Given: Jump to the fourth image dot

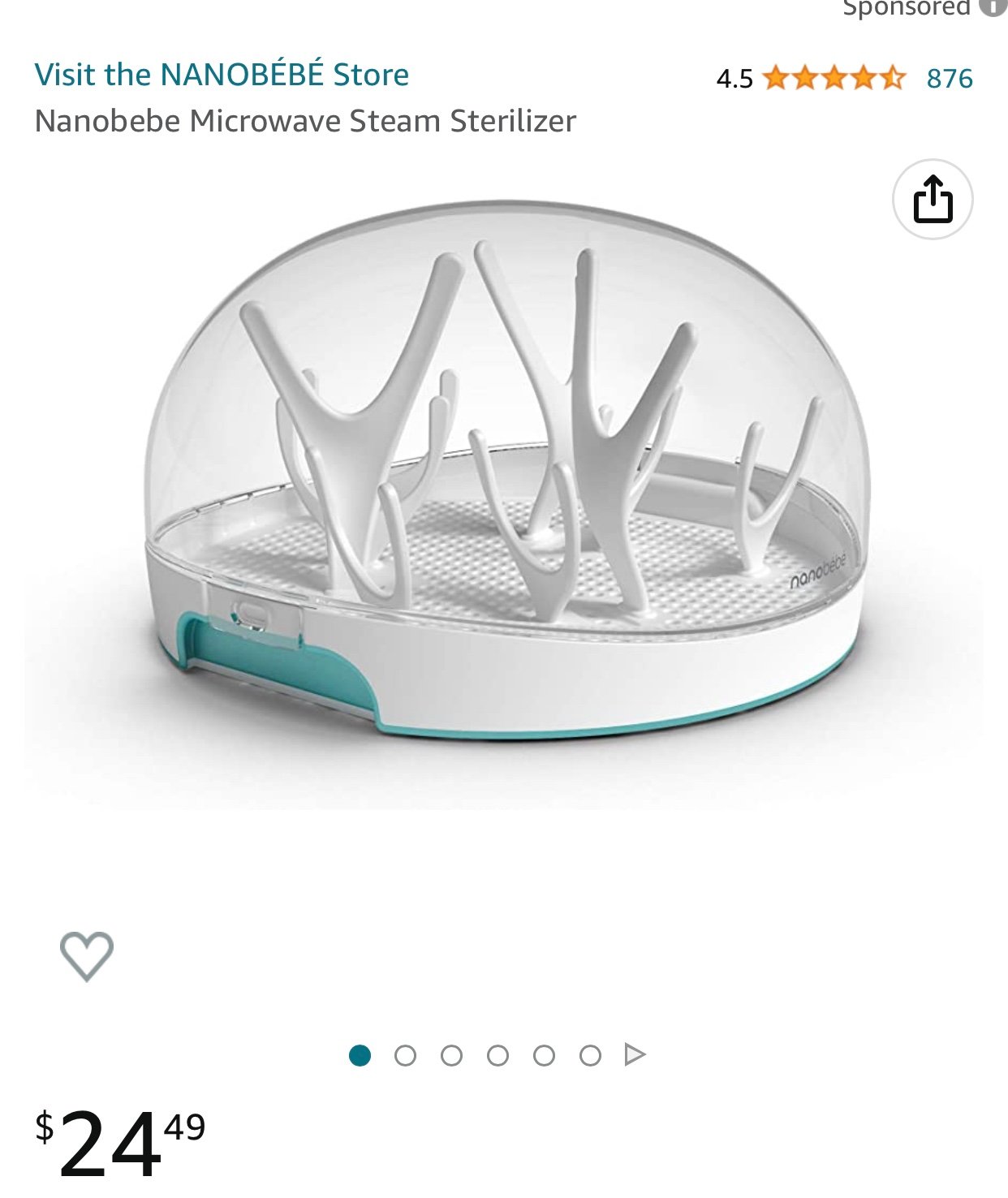Looking at the screenshot, I should [498, 1055].
